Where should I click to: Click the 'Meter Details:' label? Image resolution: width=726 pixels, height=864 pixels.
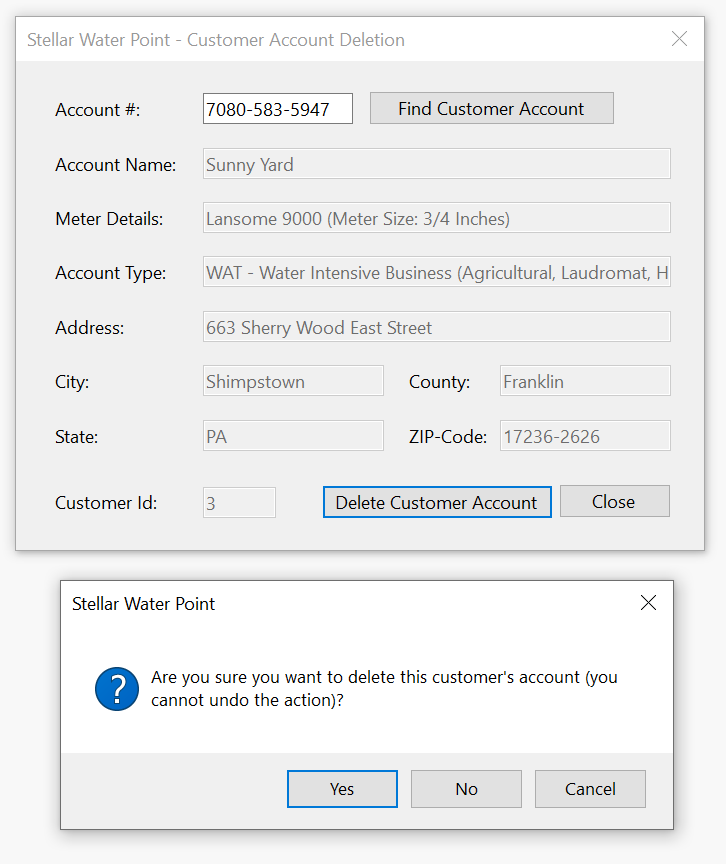tap(109, 219)
